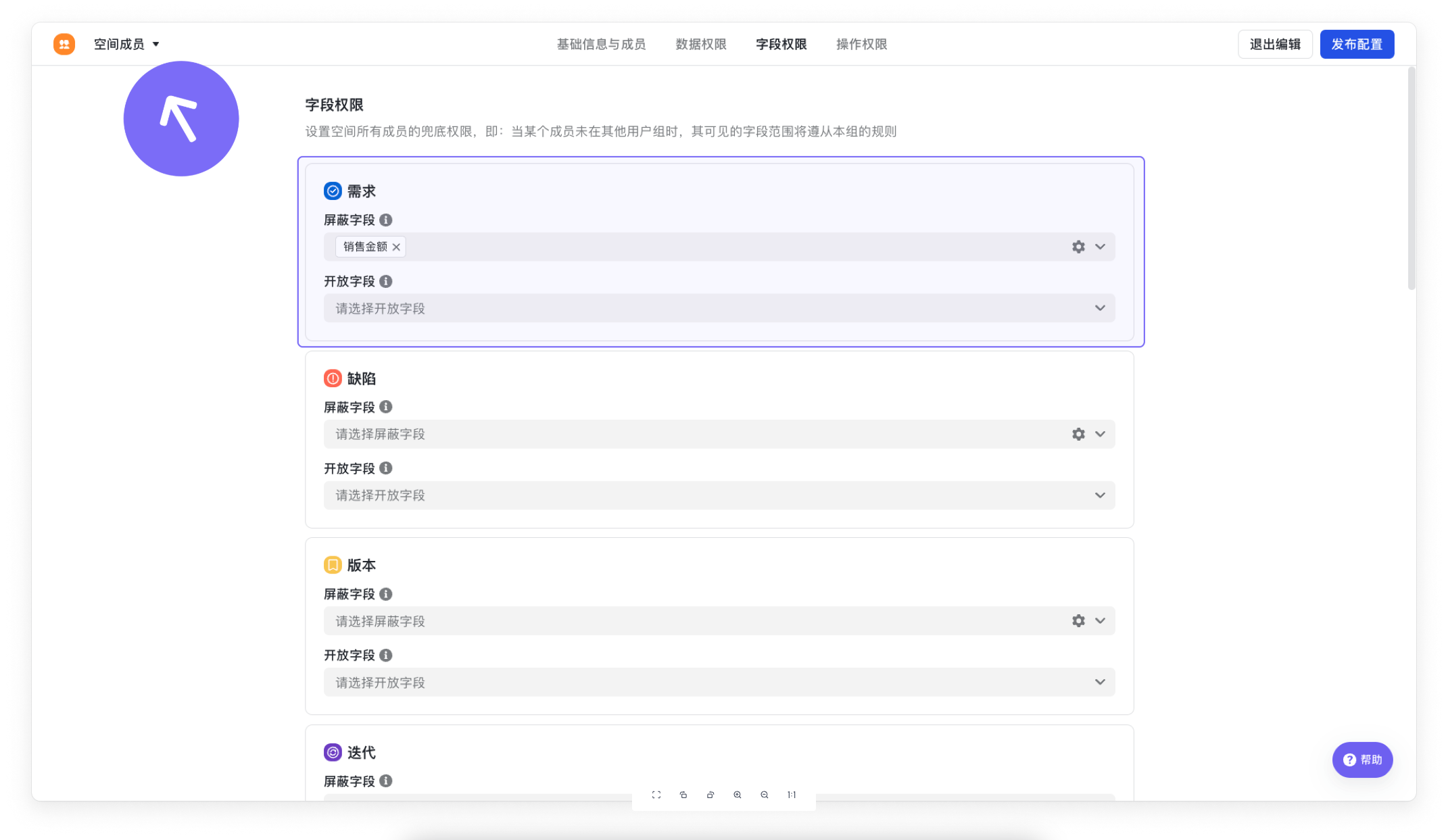Expand the 需求 屏蔽字段 dropdown chevron
Viewport: 1448px width, 840px height.
[1101, 247]
